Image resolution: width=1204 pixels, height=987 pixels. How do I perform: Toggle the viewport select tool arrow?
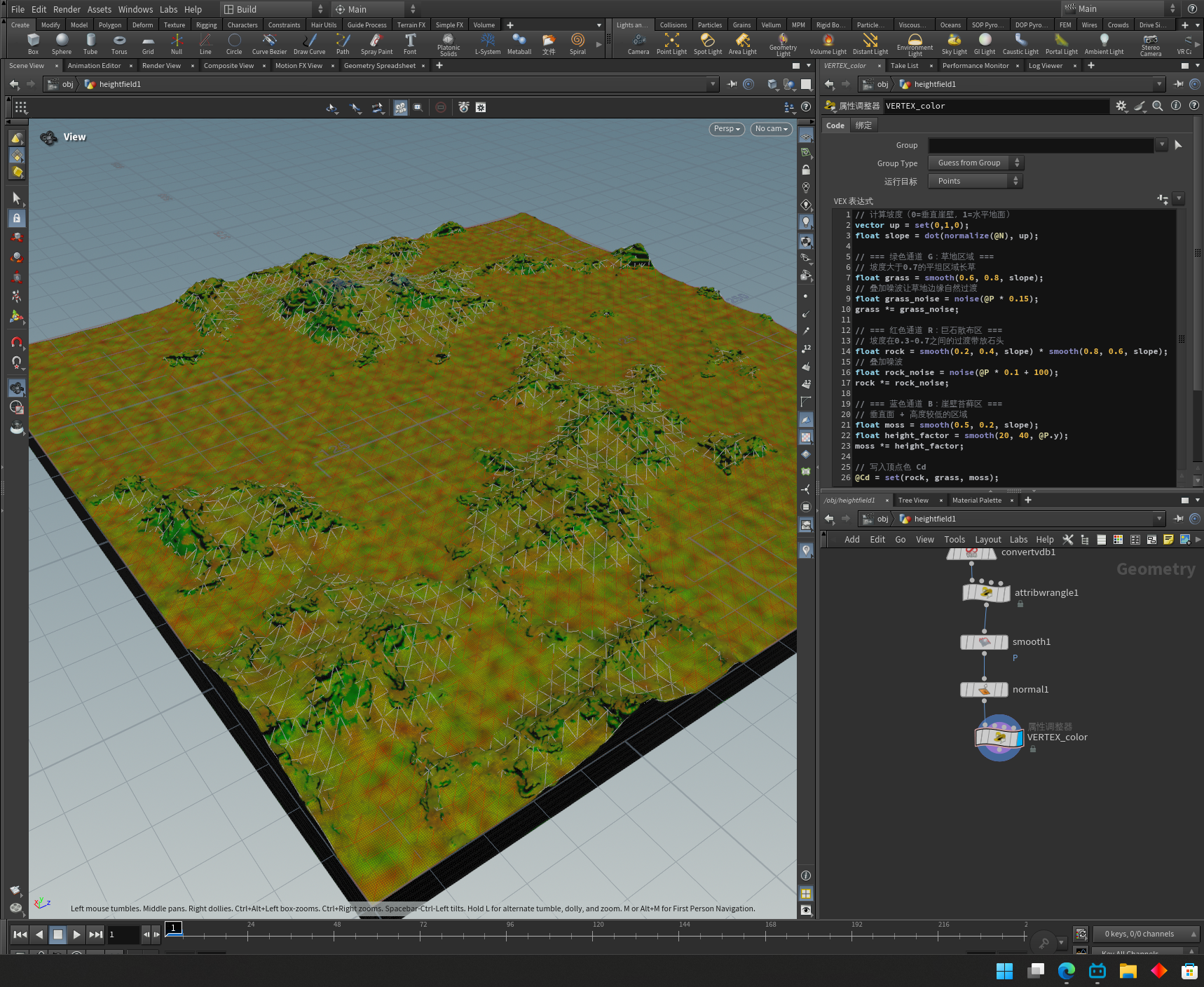[17, 198]
